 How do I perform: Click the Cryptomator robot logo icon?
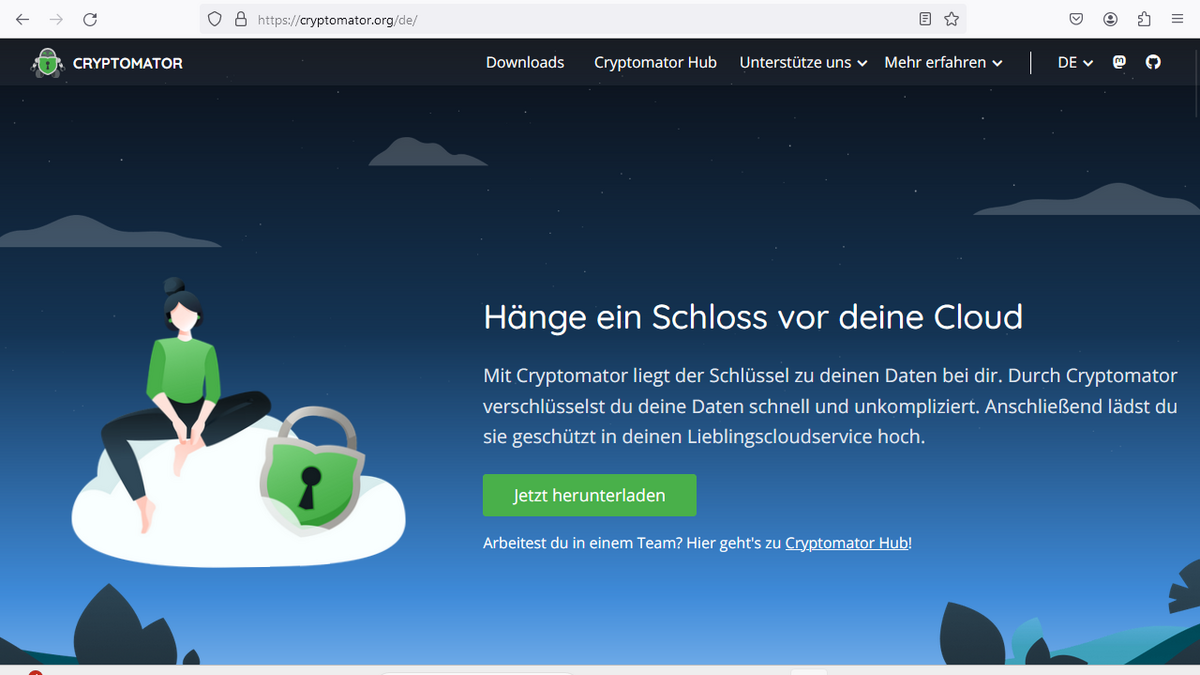click(47, 63)
